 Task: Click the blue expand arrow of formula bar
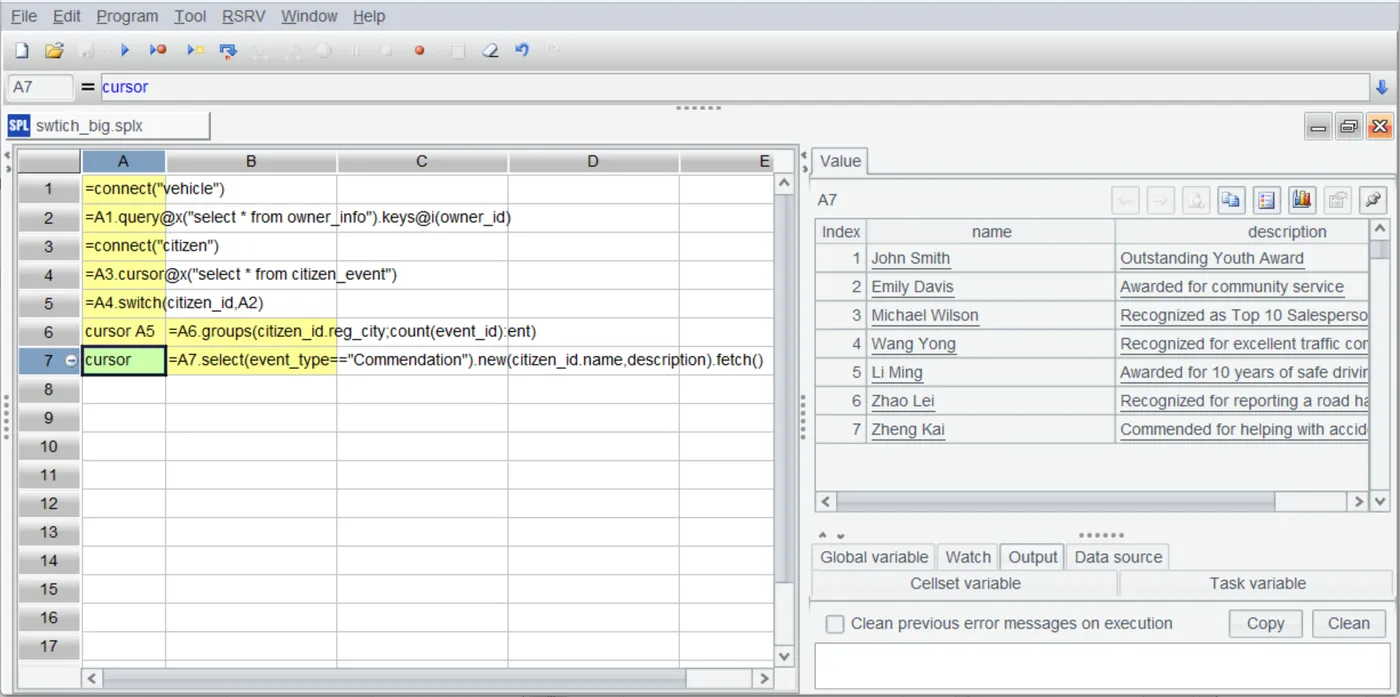(x=1382, y=87)
